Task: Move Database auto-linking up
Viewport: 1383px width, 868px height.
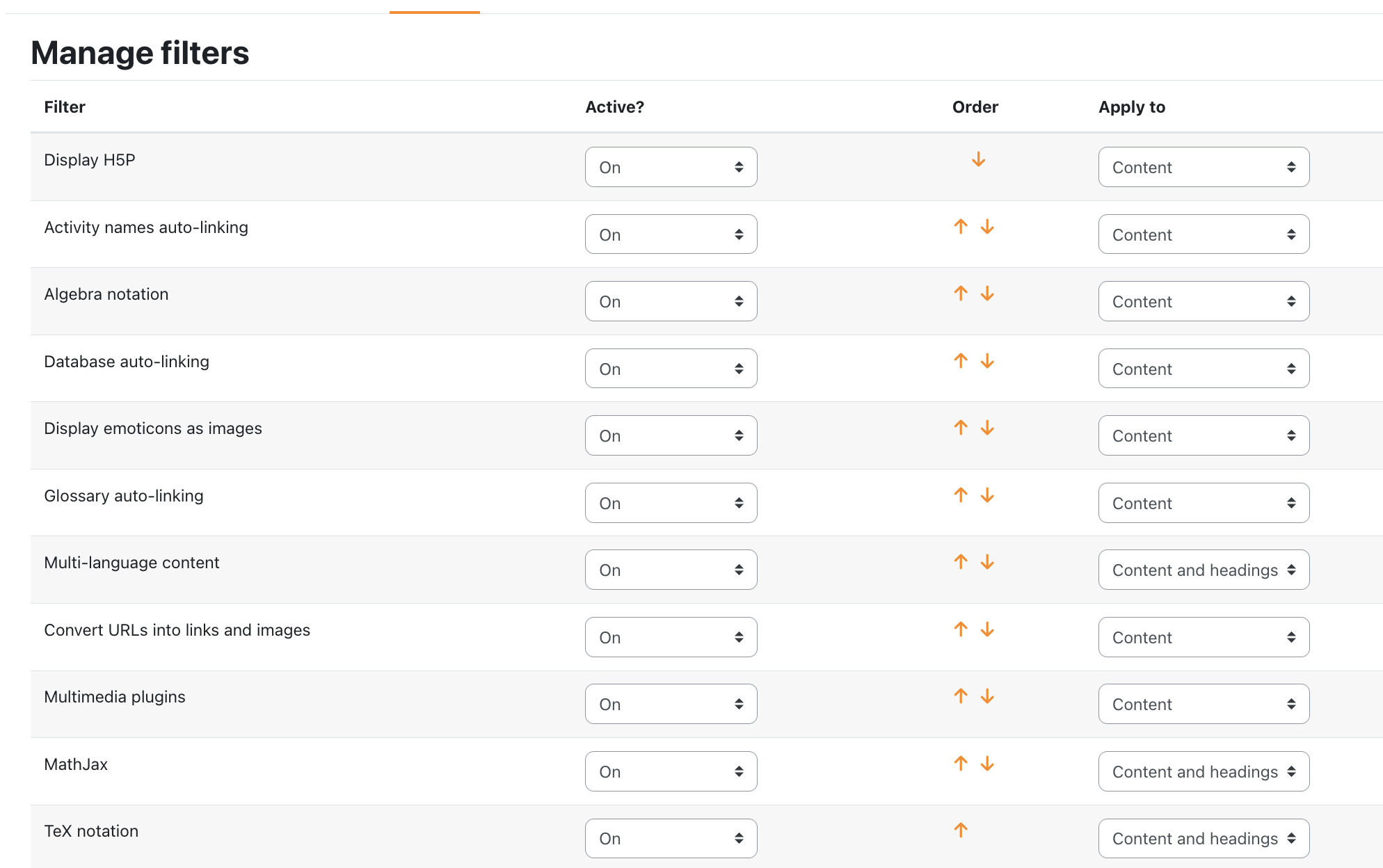Action: coord(961,361)
